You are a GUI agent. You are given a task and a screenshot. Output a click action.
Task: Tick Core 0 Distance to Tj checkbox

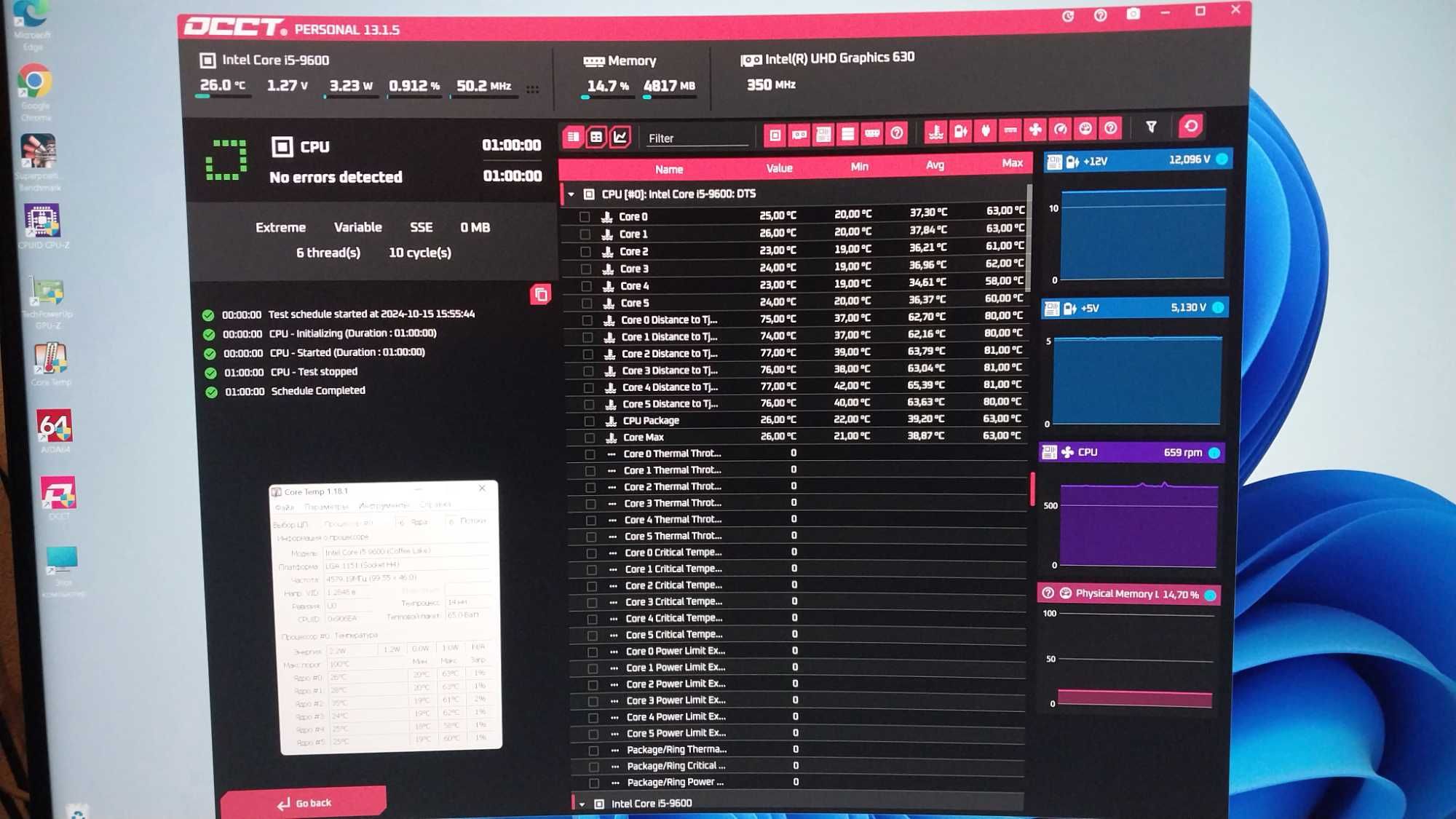pyautogui.click(x=587, y=320)
